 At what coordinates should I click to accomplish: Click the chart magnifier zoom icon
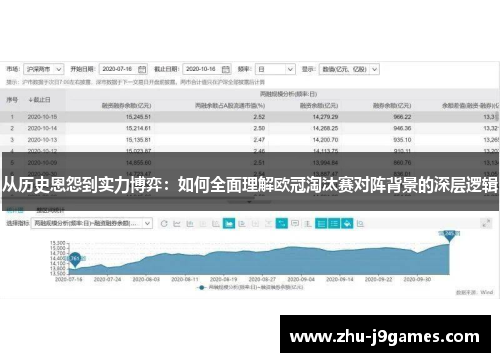click(x=360, y=224)
